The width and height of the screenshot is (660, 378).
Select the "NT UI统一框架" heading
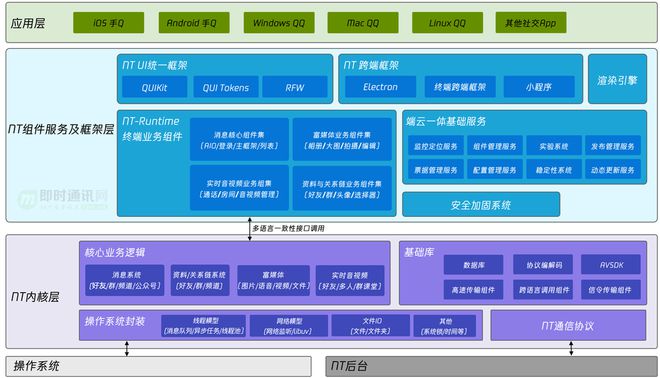(x=154, y=65)
